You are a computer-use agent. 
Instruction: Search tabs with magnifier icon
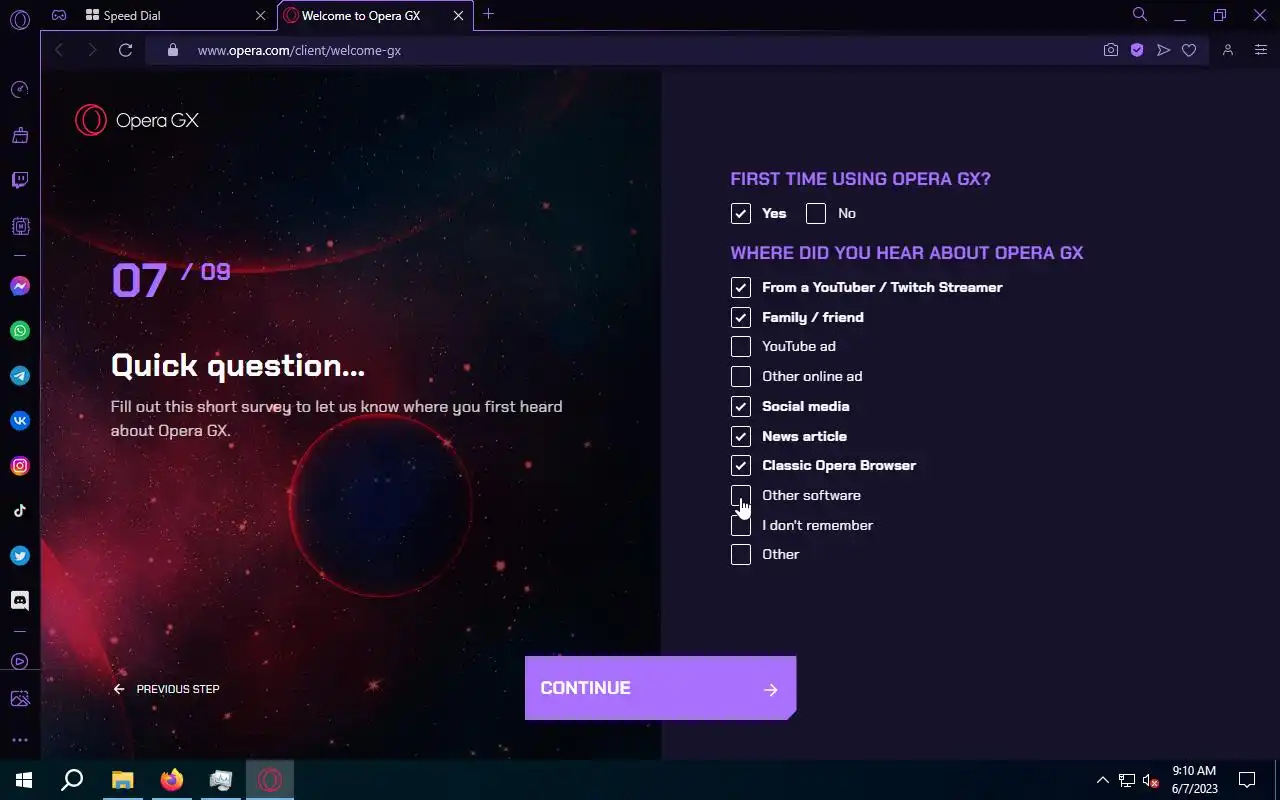(1140, 15)
